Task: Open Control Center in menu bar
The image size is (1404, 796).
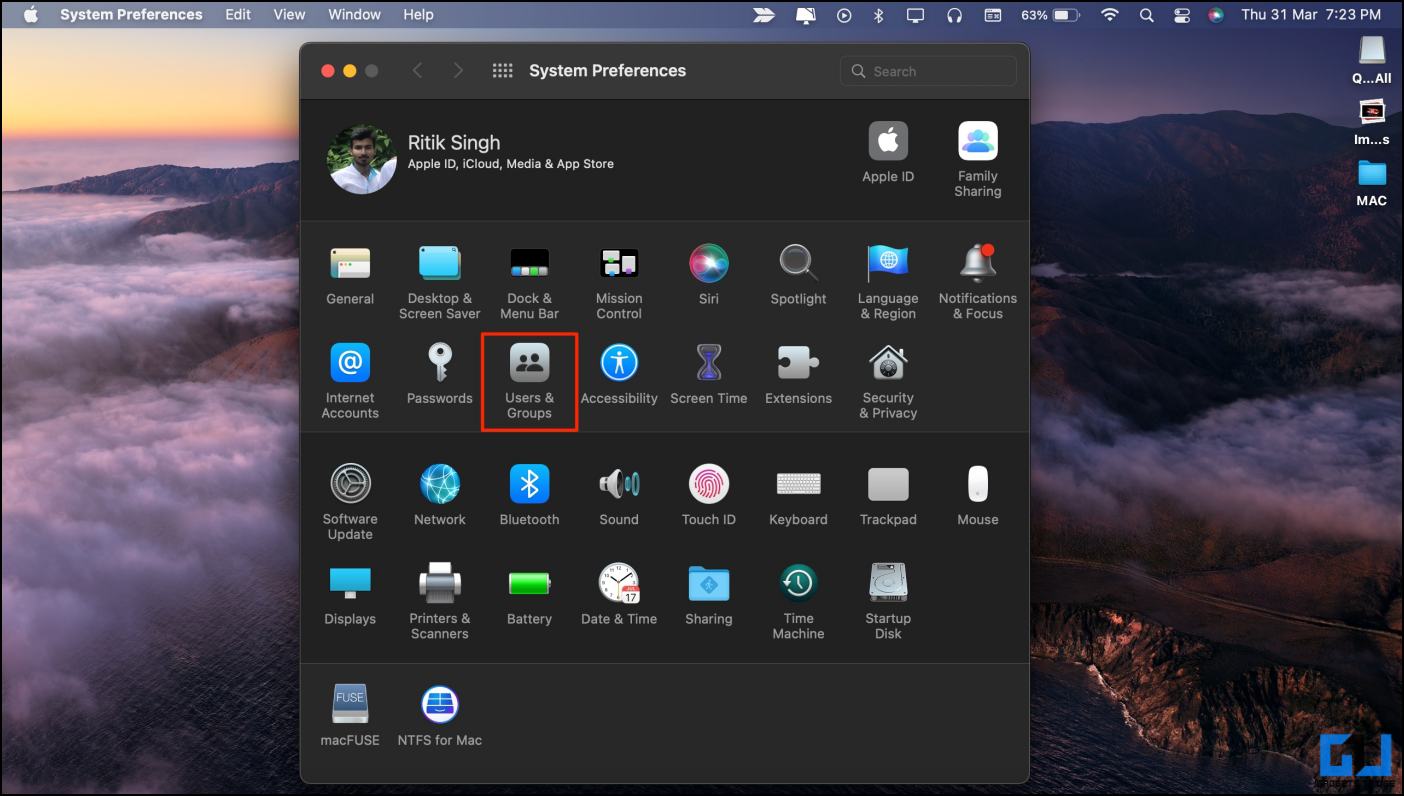Action: (1181, 14)
